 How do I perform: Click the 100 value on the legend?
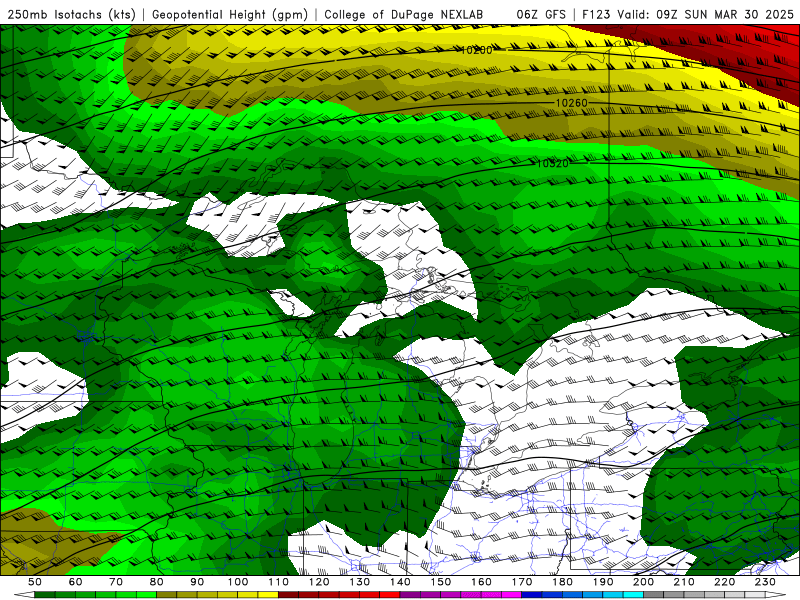pyautogui.click(x=238, y=582)
